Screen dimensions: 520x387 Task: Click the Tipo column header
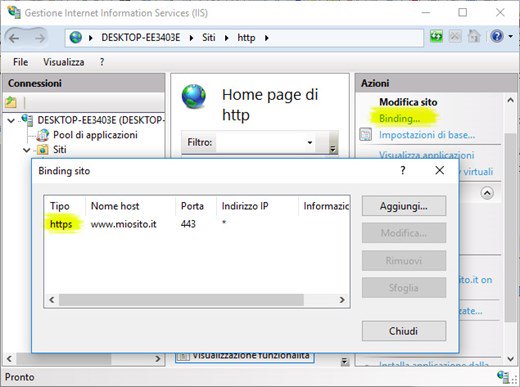click(65, 206)
